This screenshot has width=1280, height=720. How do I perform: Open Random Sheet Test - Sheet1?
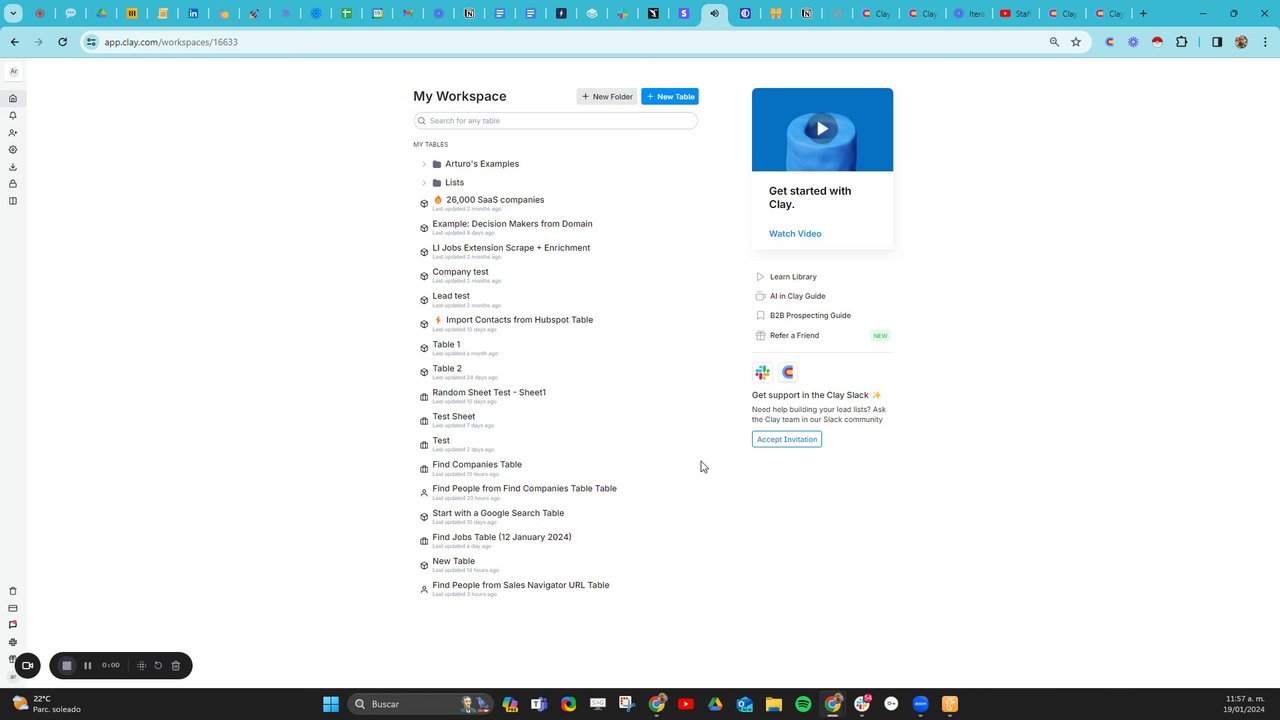(489, 393)
